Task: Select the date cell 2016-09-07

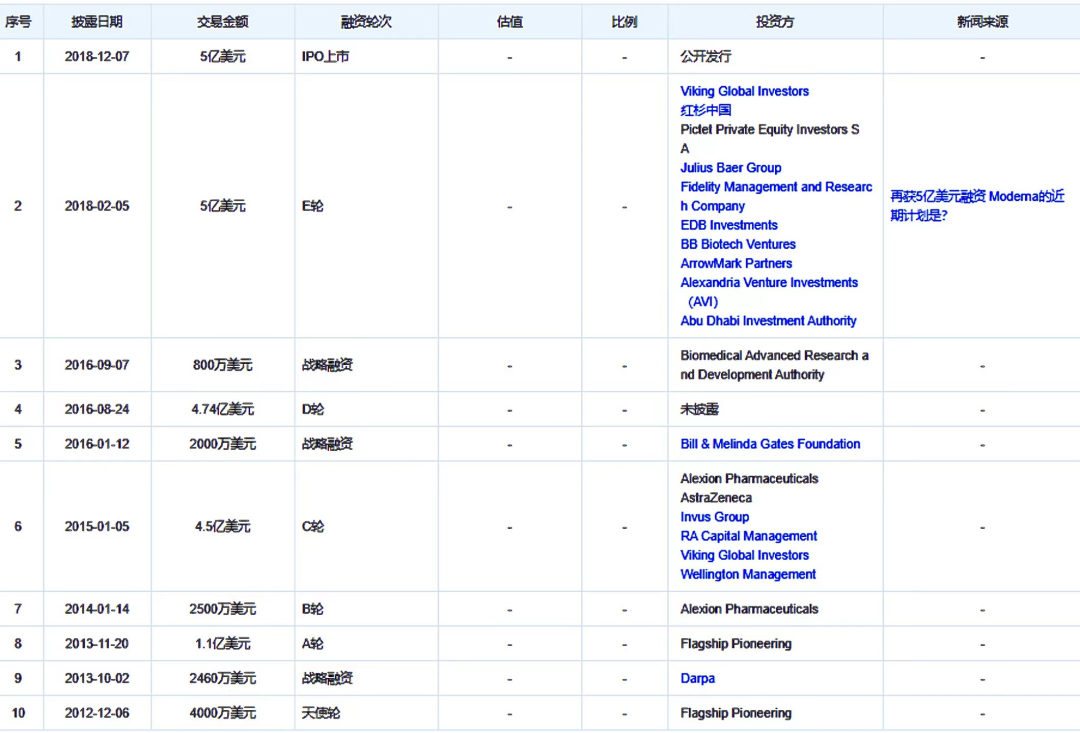Action: click(x=97, y=365)
